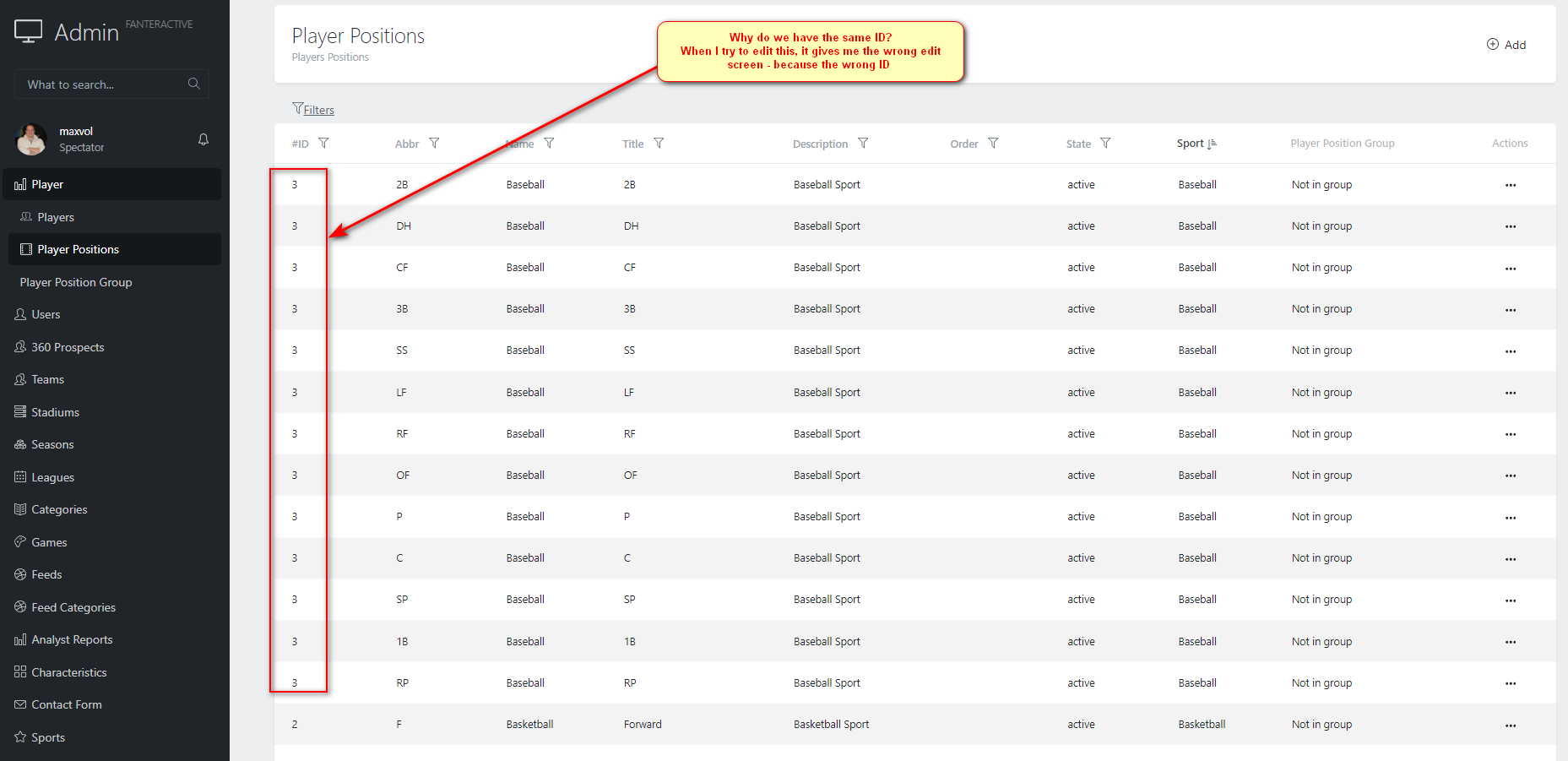Screen dimensions: 1568x761
Task: Click the Player Position Group column header
Action: point(1342,144)
